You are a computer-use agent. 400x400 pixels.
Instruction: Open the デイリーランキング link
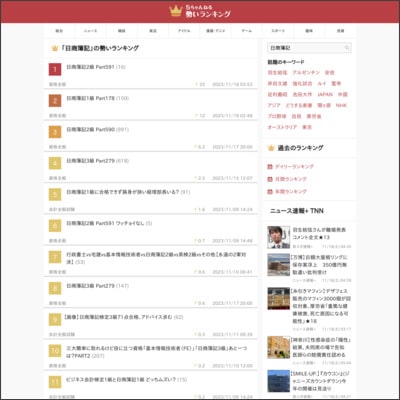point(294,167)
